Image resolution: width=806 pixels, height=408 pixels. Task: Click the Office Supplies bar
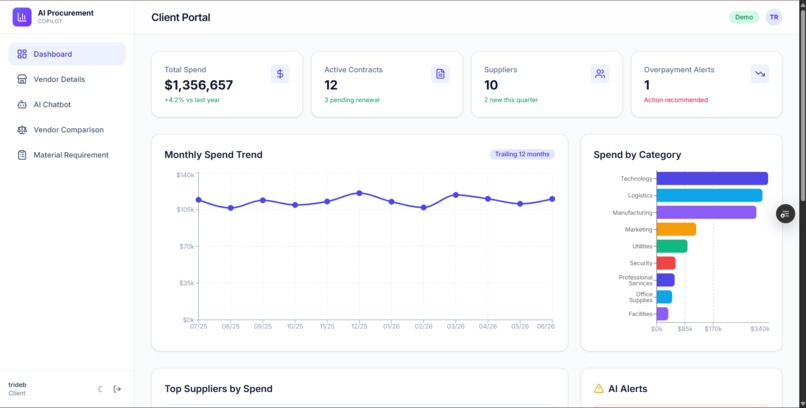[x=664, y=297]
